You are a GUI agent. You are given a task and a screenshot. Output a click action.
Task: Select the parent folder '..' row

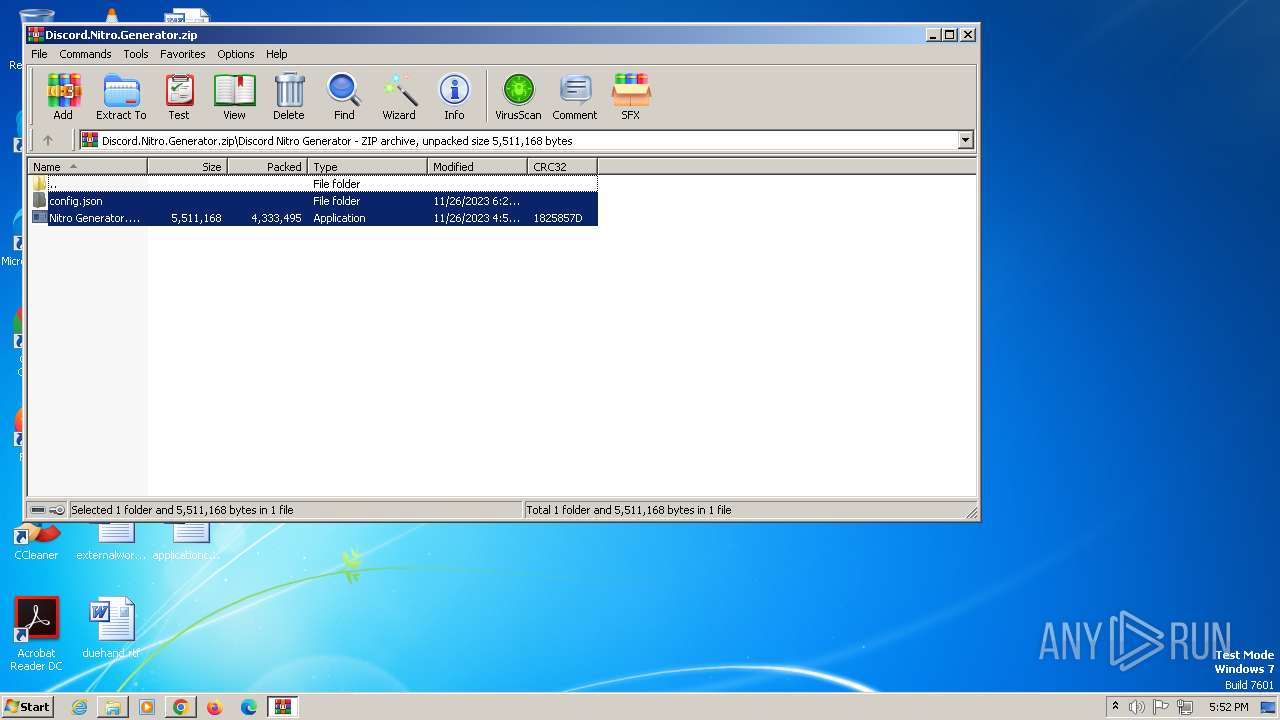click(x=313, y=184)
